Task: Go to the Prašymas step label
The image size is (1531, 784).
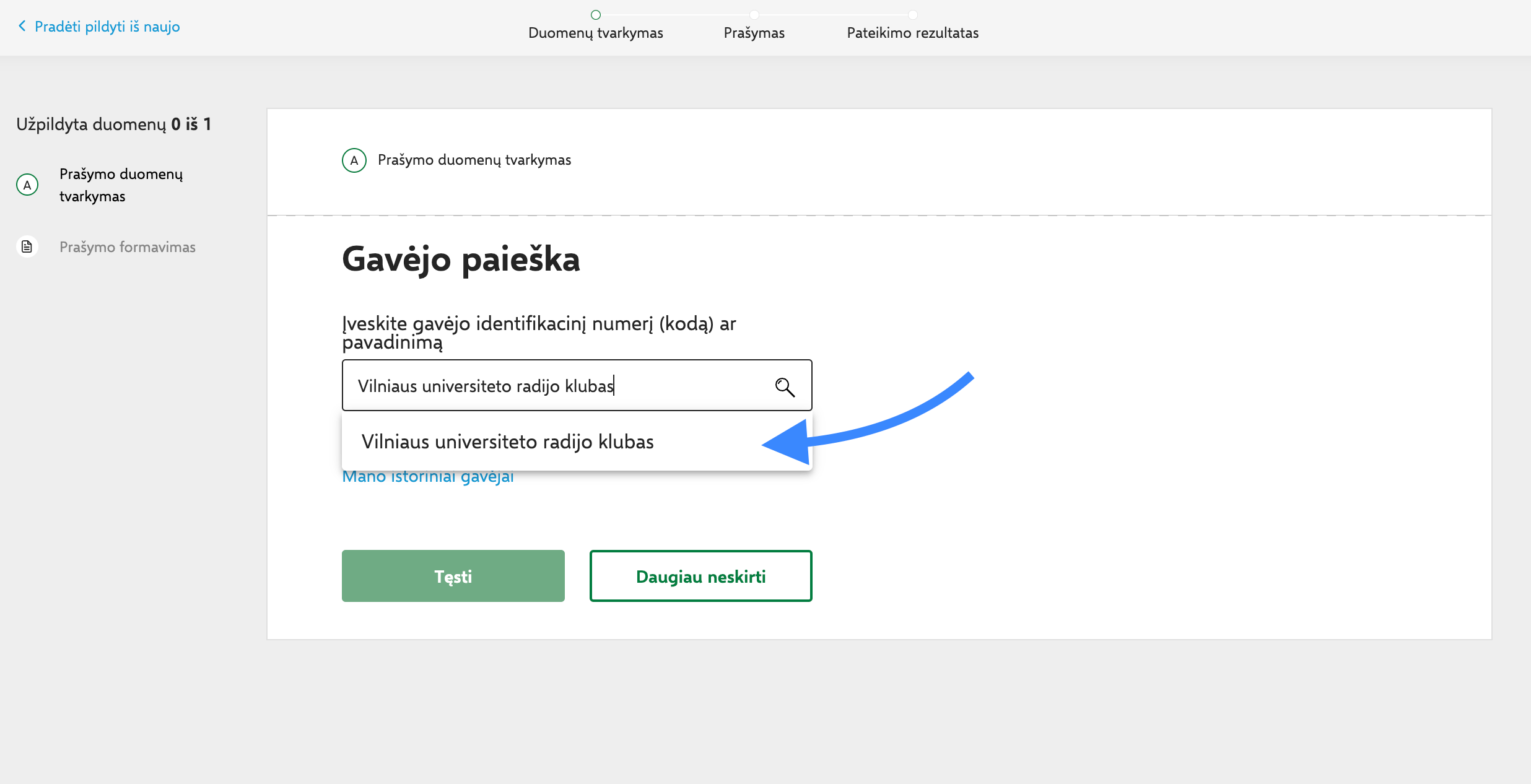Action: [x=754, y=33]
